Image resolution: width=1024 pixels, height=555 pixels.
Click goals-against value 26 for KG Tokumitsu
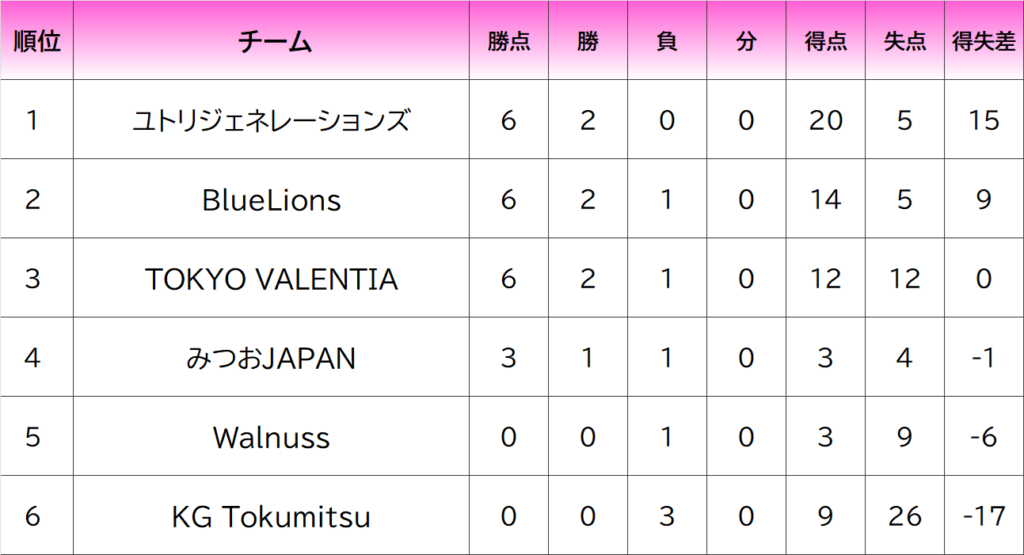pos(904,516)
